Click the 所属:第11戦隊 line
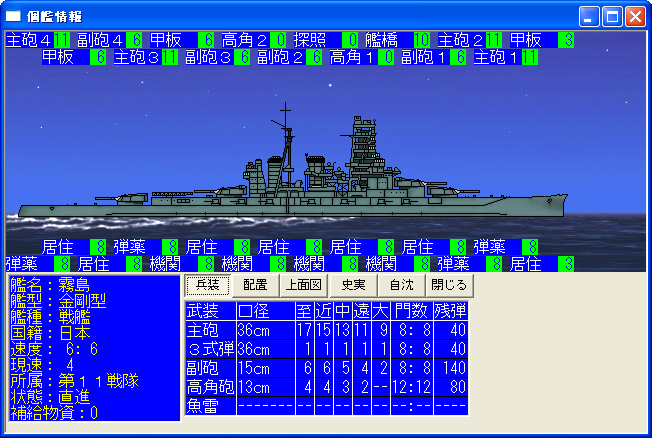This screenshot has height=438, width=652. (74, 381)
